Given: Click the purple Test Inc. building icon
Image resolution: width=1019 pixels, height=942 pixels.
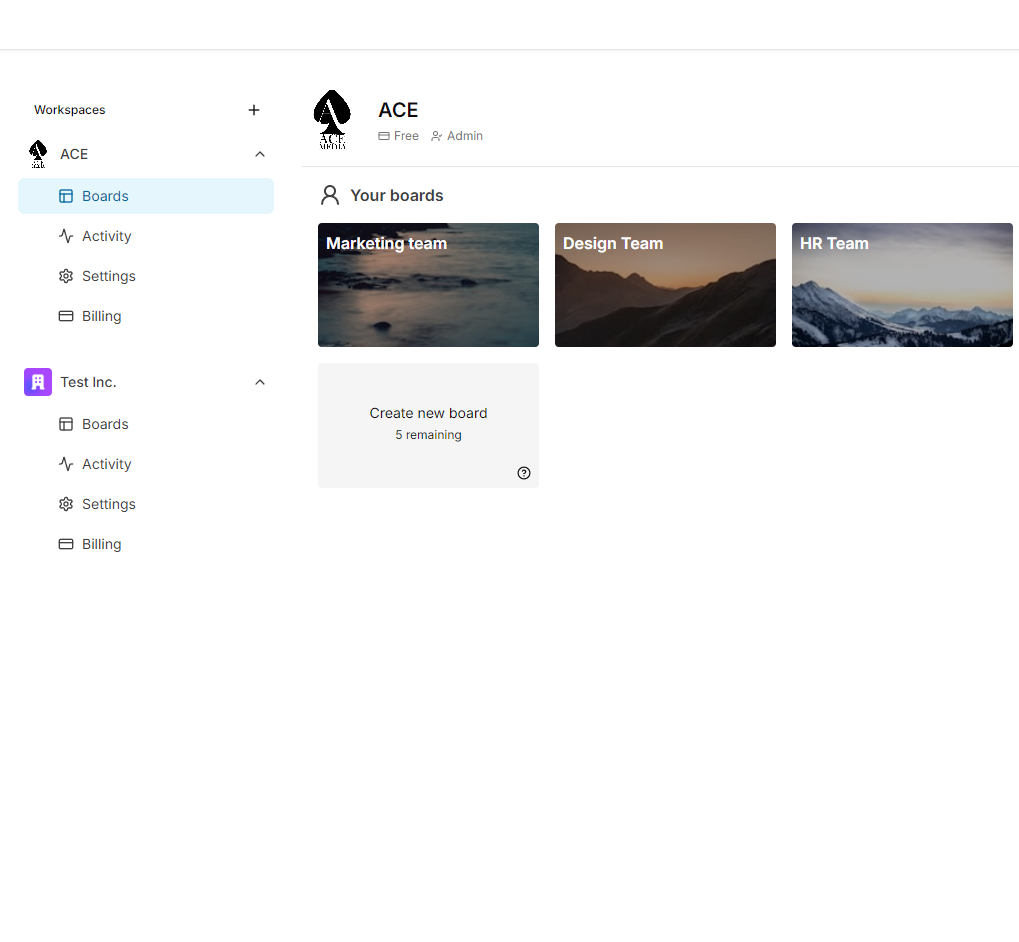Looking at the screenshot, I should tap(38, 382).
